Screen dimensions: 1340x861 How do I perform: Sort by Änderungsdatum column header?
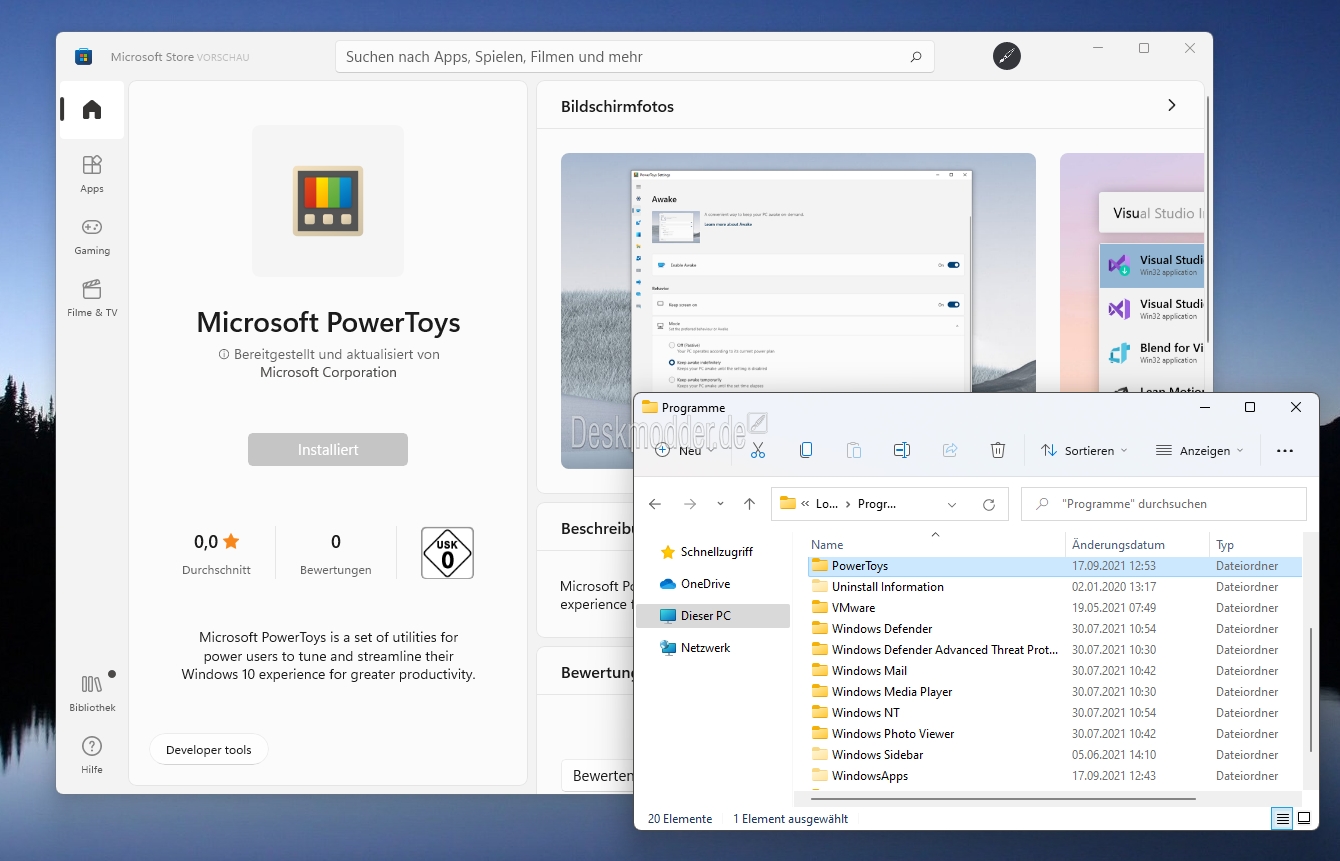tap(1137, 545)
